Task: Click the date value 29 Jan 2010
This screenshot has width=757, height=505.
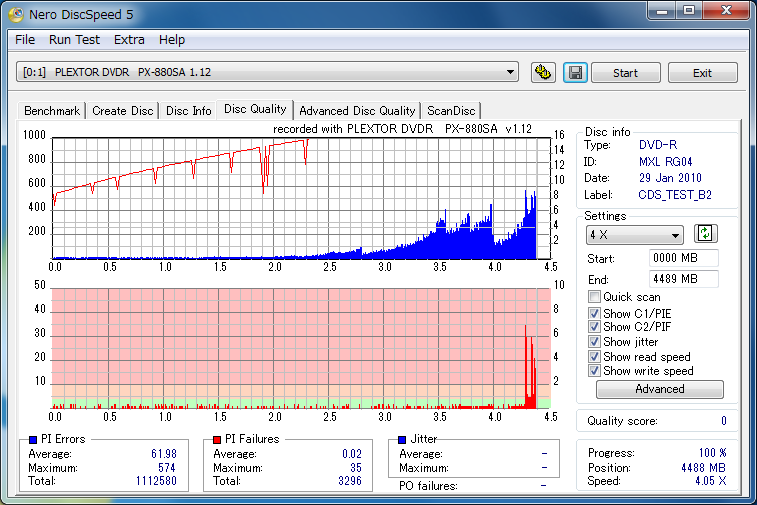Action: pos(670,178)
